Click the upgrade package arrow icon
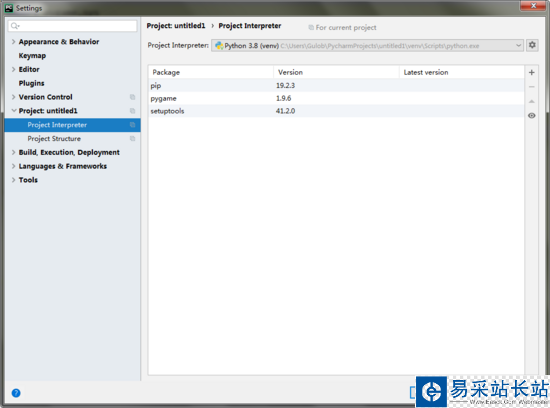Image resolution: width=550 pixels, height=408 pixels. tap(531, 101)
